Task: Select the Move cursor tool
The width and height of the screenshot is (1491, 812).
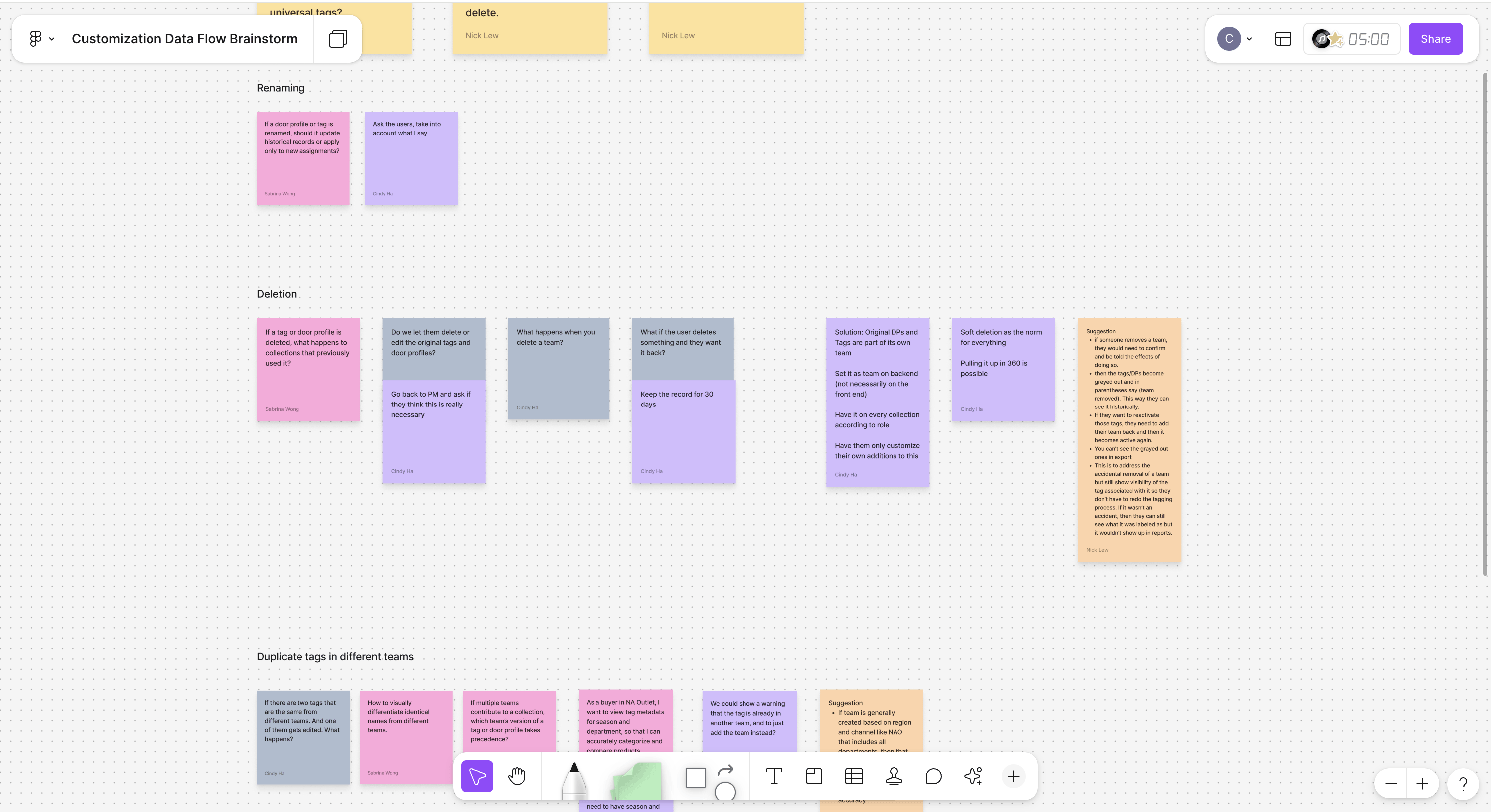Action: pos(477,776)
